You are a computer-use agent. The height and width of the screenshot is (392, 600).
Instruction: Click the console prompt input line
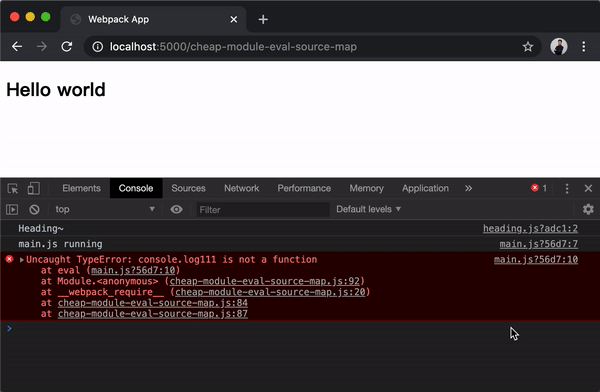[300, 328]
